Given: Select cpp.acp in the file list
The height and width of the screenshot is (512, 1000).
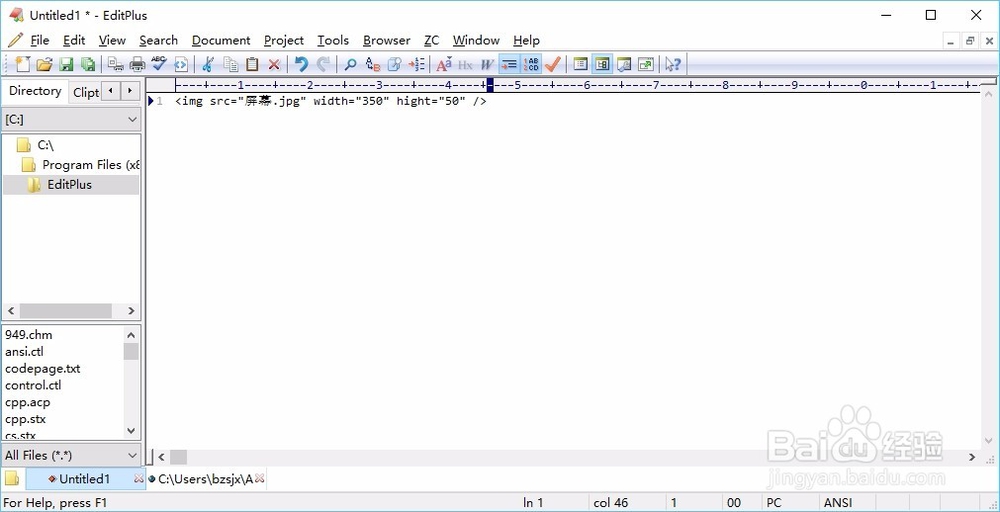Looking at the screenshot, I should point(27,402).
